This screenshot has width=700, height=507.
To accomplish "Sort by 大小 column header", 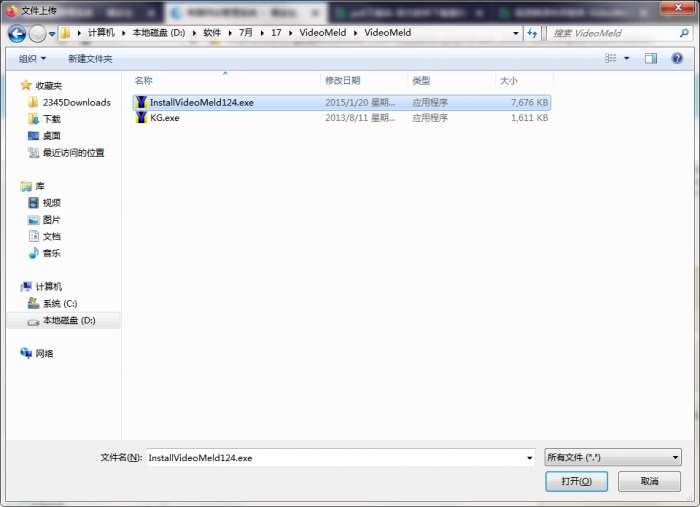I will coord(508,81).
